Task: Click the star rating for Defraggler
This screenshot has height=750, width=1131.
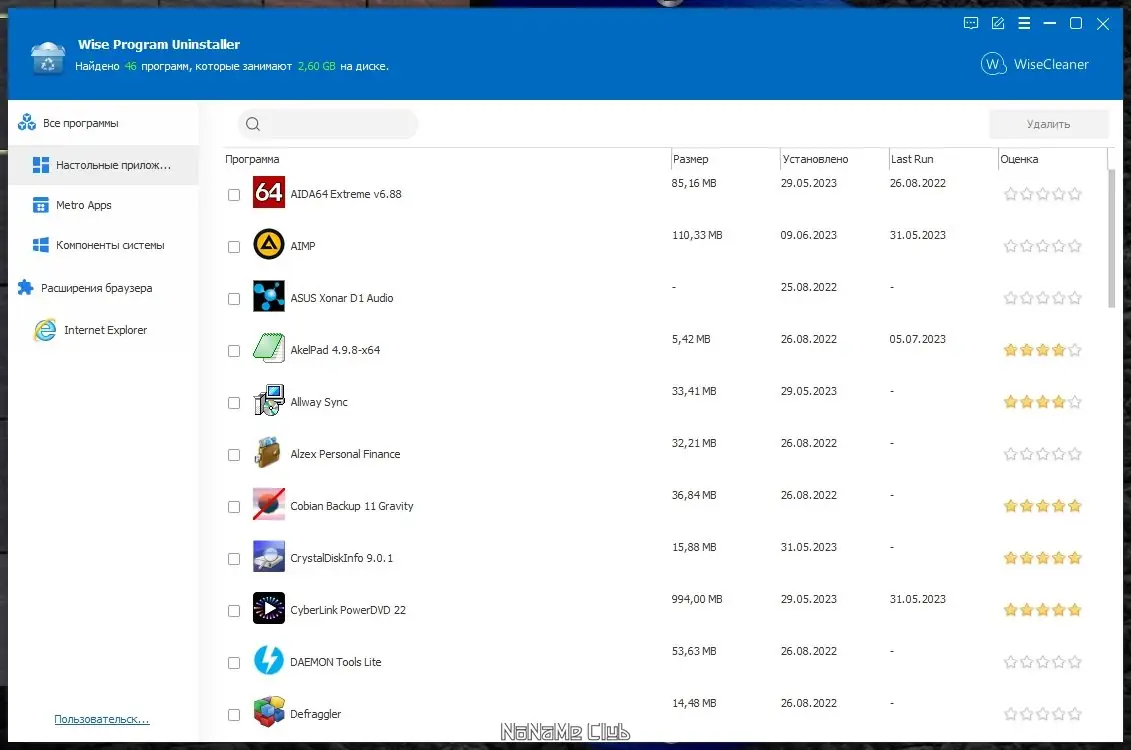Action: [x=1042, y=714]
